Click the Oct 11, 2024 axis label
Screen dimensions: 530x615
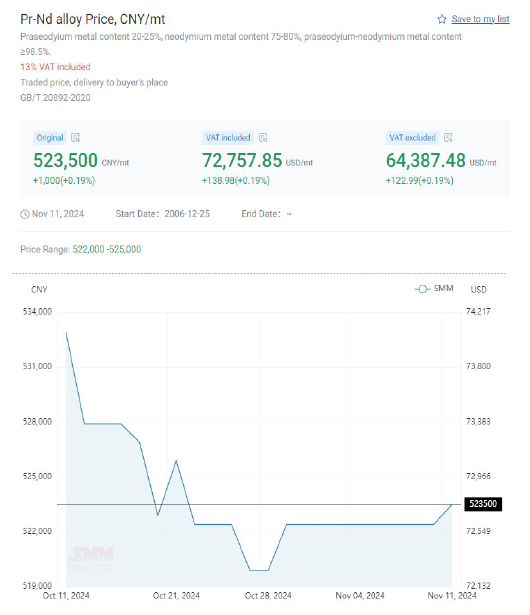(66, 596)
